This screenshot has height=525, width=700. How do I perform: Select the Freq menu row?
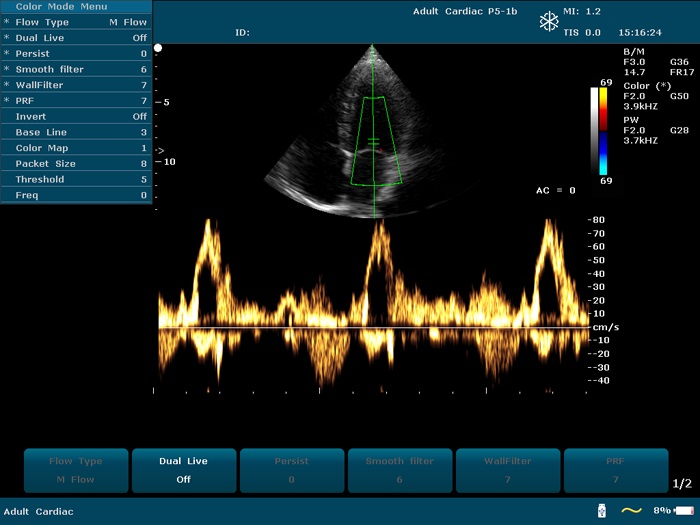[76, 195]
